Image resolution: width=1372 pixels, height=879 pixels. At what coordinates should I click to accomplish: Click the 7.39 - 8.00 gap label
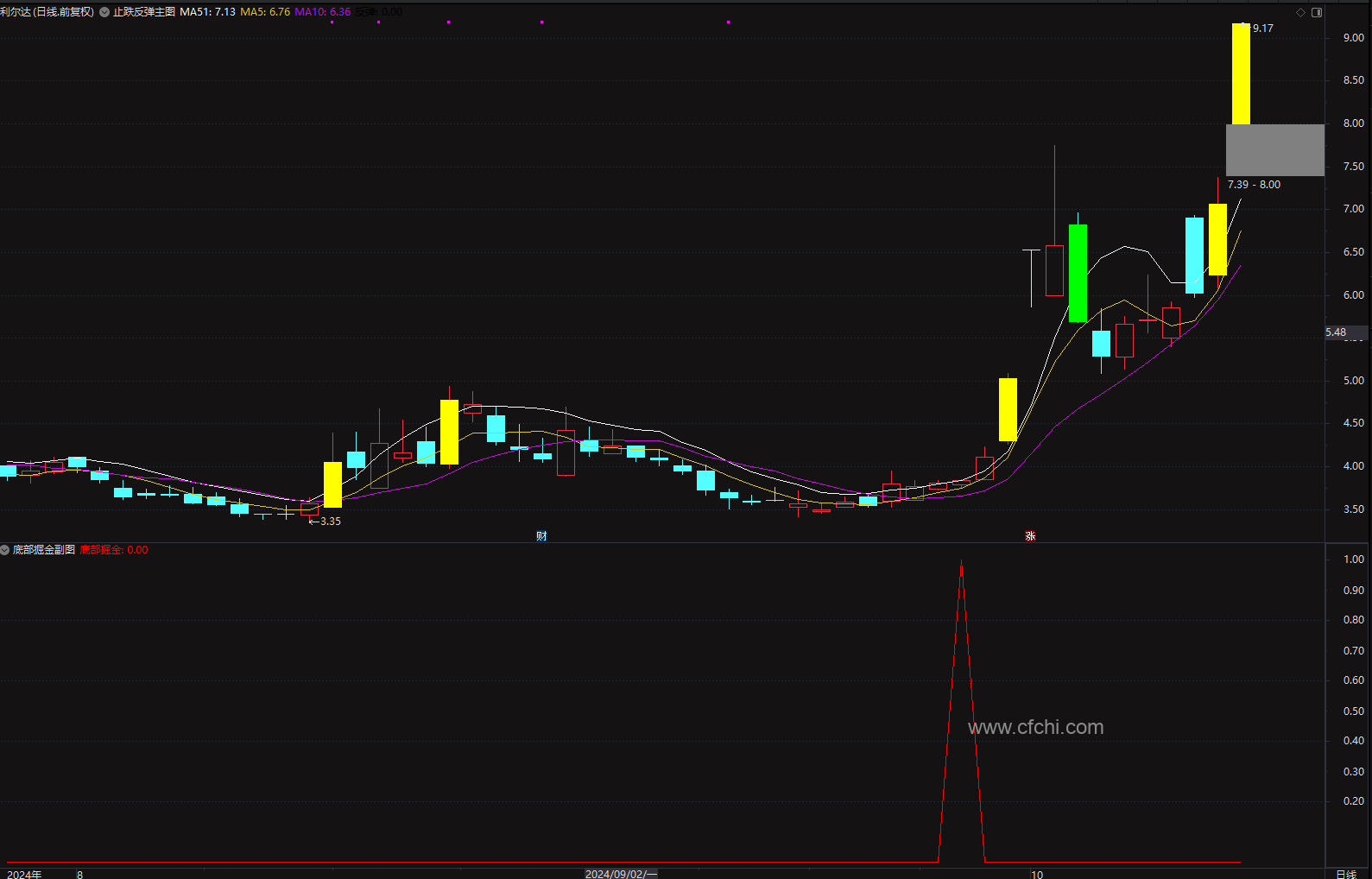[x=1254, y=185]
